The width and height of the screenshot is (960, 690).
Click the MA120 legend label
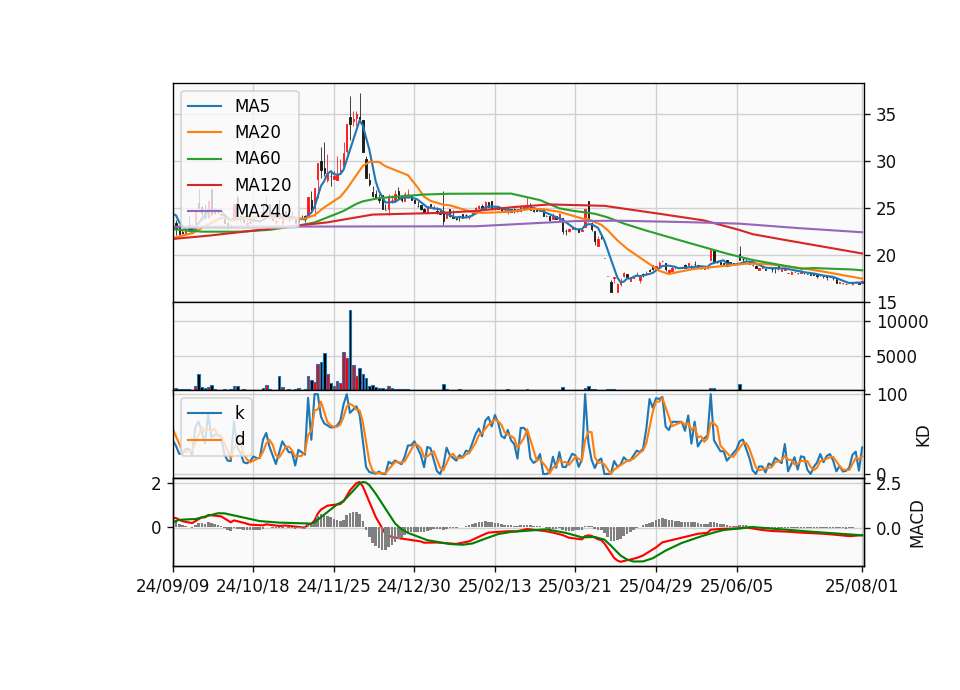click(x=263, y=185)
